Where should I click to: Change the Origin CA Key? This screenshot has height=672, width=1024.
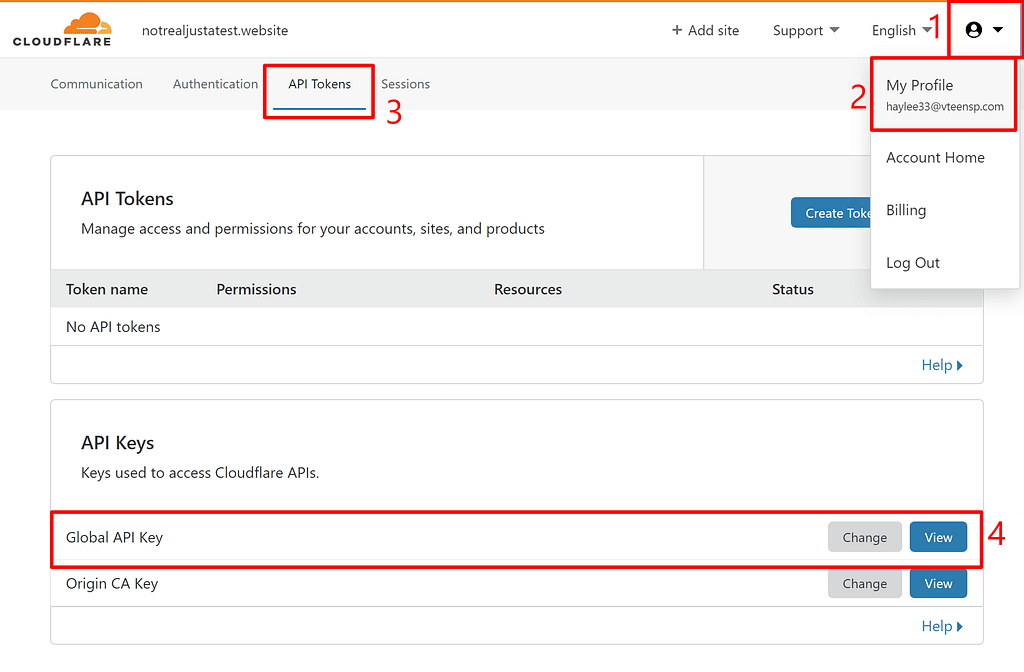(864, 583)
